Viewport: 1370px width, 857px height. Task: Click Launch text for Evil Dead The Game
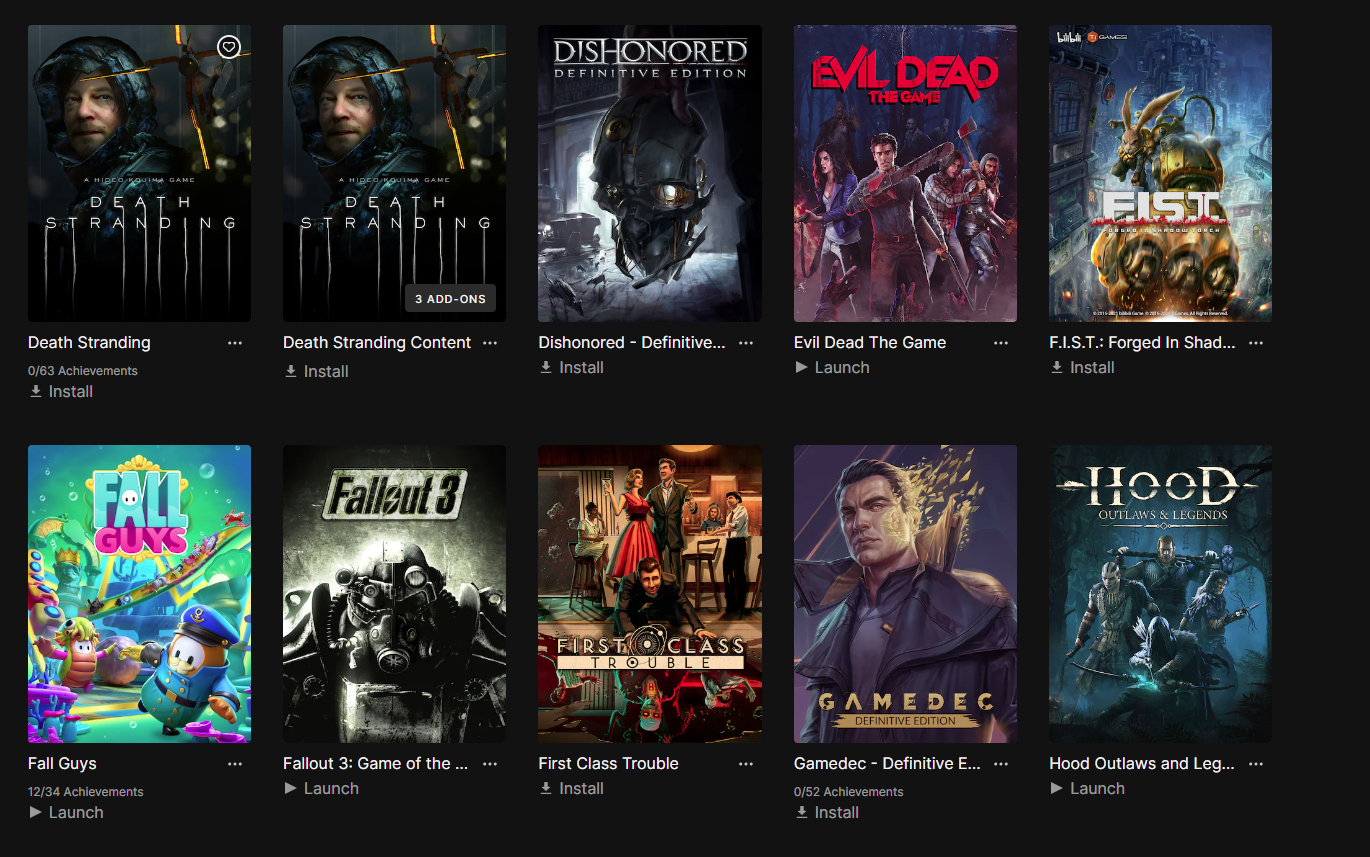842,368
